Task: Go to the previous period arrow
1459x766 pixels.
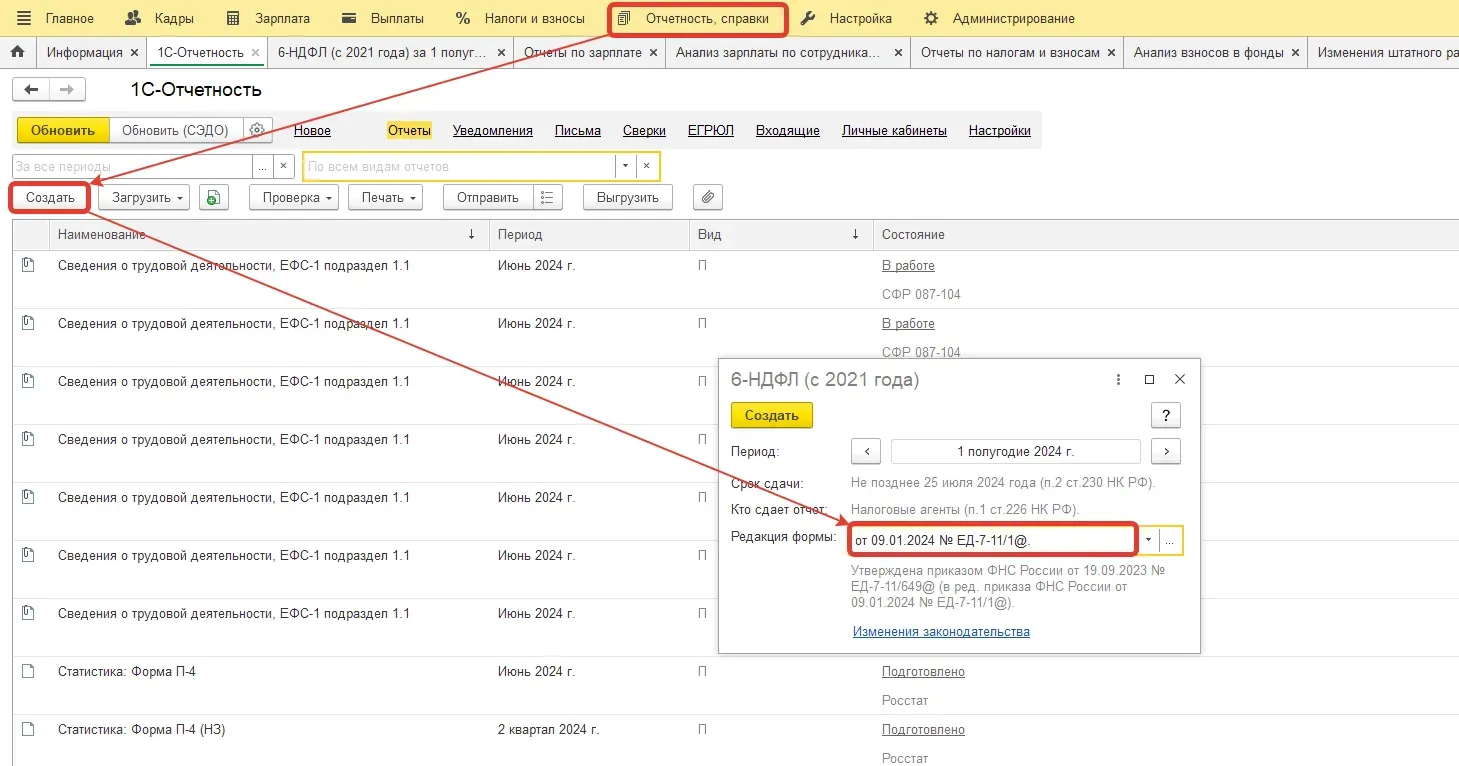Action: tap(866, 452)
